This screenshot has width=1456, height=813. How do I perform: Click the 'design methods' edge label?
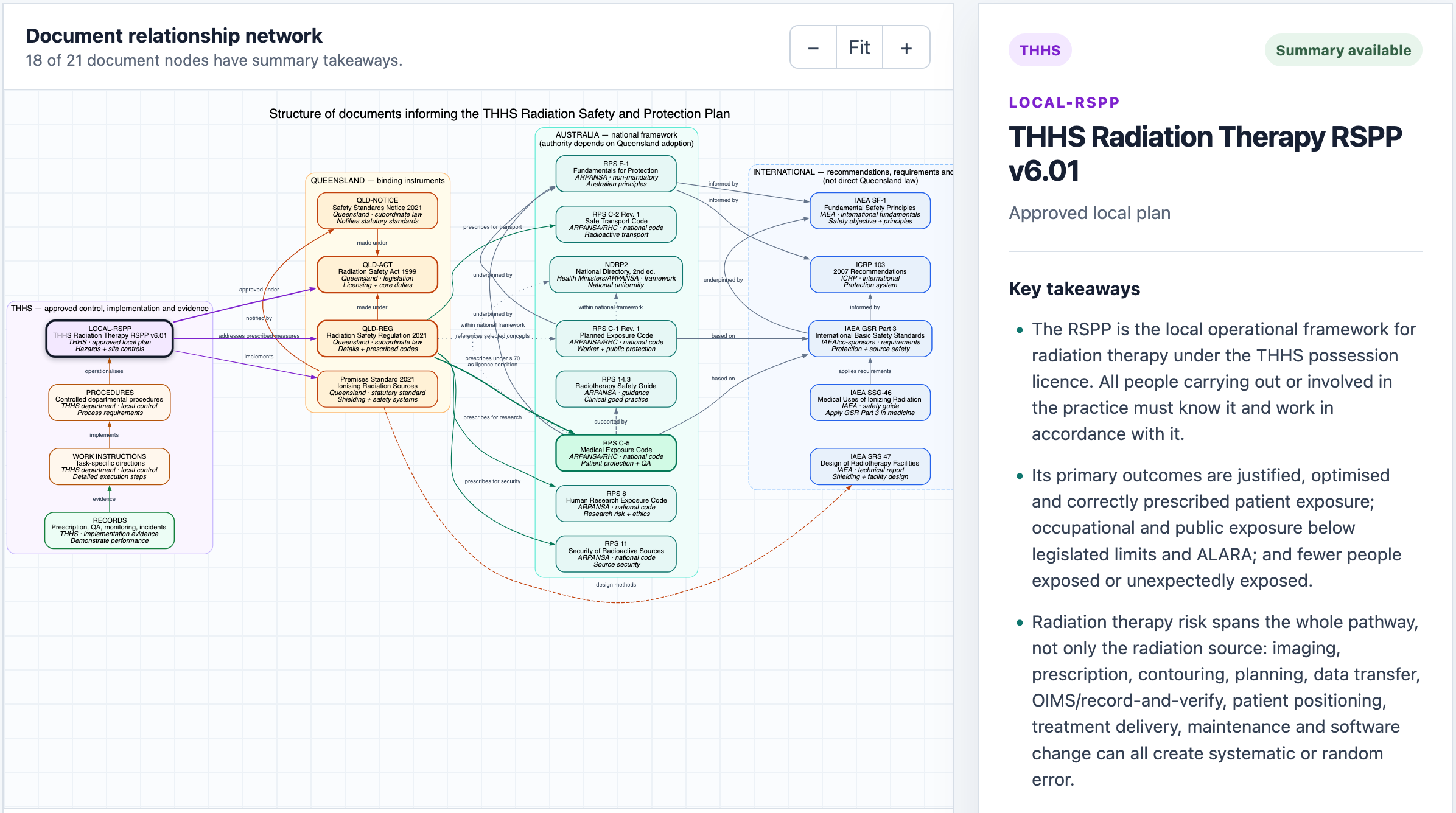(x=616, y=585)
